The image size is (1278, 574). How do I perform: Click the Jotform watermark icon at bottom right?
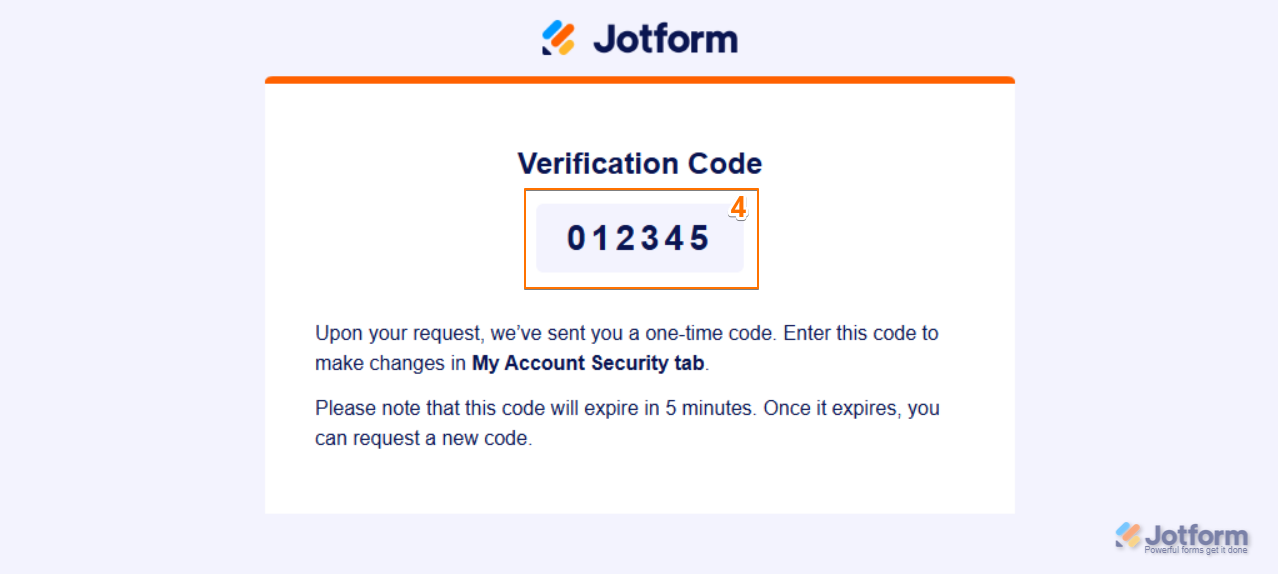click(1128, 536)
